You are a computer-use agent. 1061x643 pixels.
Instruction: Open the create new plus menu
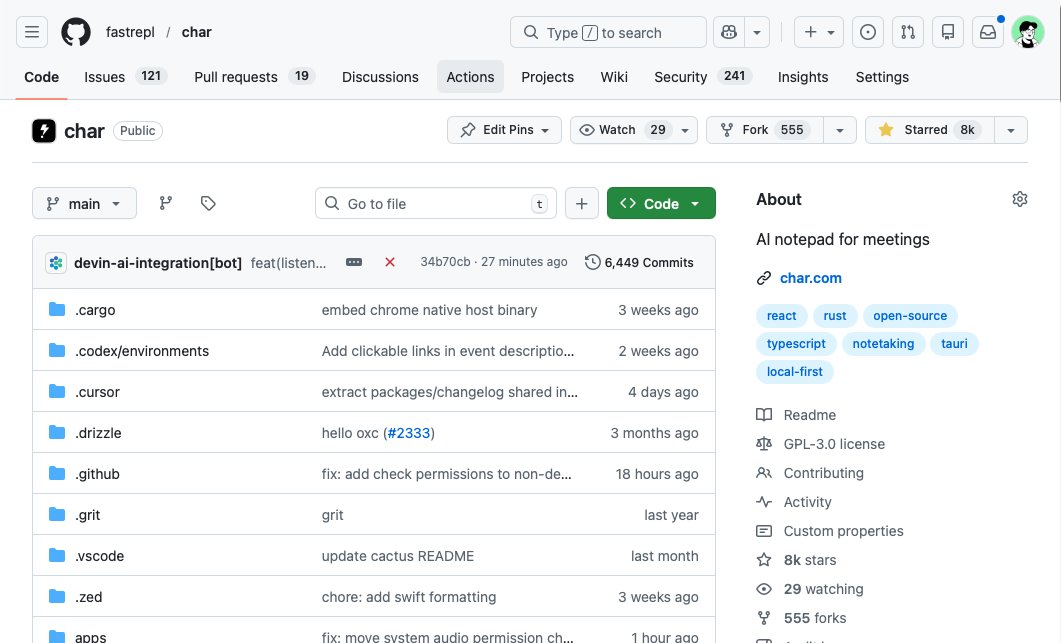819,32
